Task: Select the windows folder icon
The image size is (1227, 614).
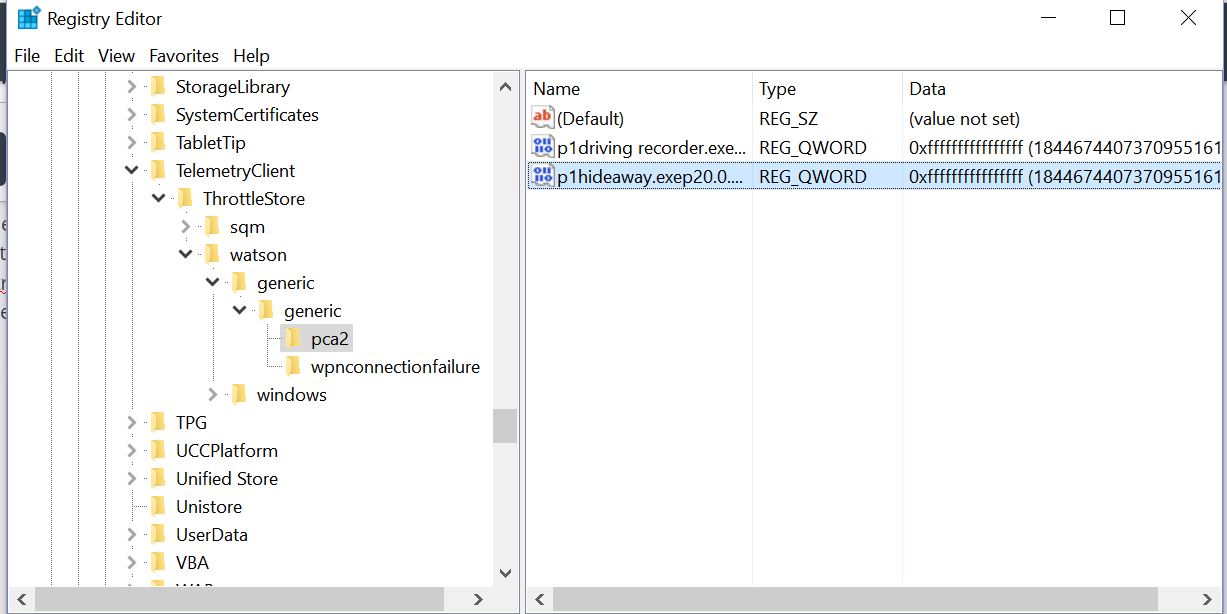Action: [x=238, y=394]
